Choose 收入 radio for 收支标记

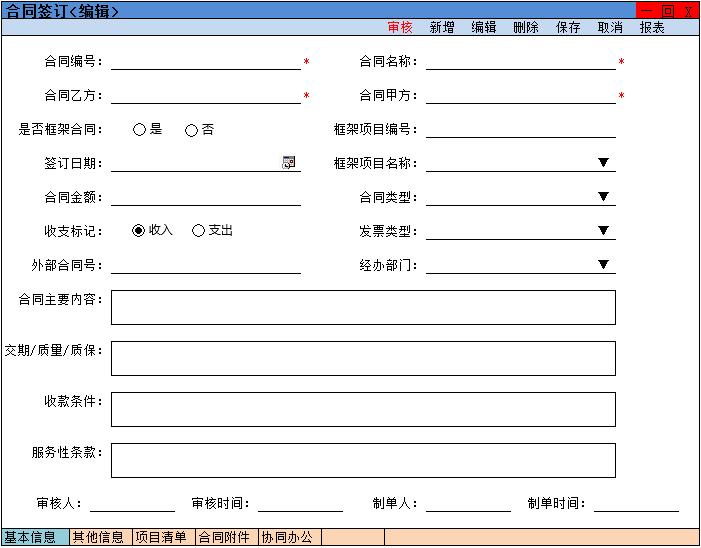click(139, 231)
